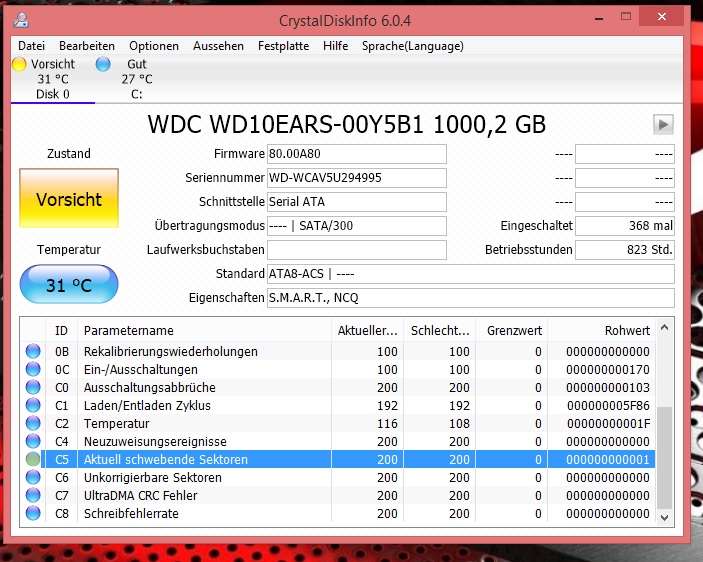This screenshot has width=703, height=562.
Task: Click the Schlecht... column header
Action: [x=440, y=330]
